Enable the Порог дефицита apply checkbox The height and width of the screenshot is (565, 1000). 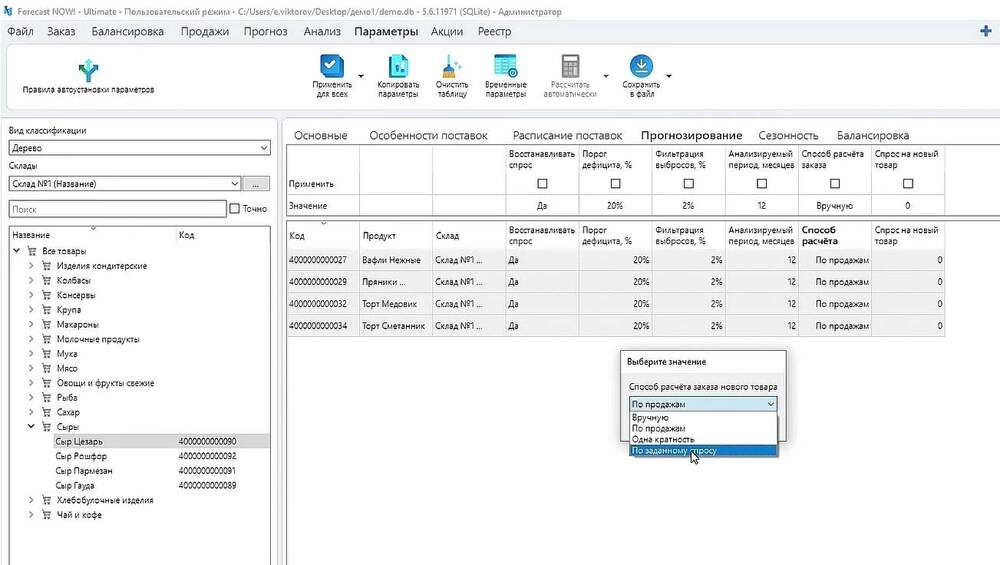click(615, 184)
